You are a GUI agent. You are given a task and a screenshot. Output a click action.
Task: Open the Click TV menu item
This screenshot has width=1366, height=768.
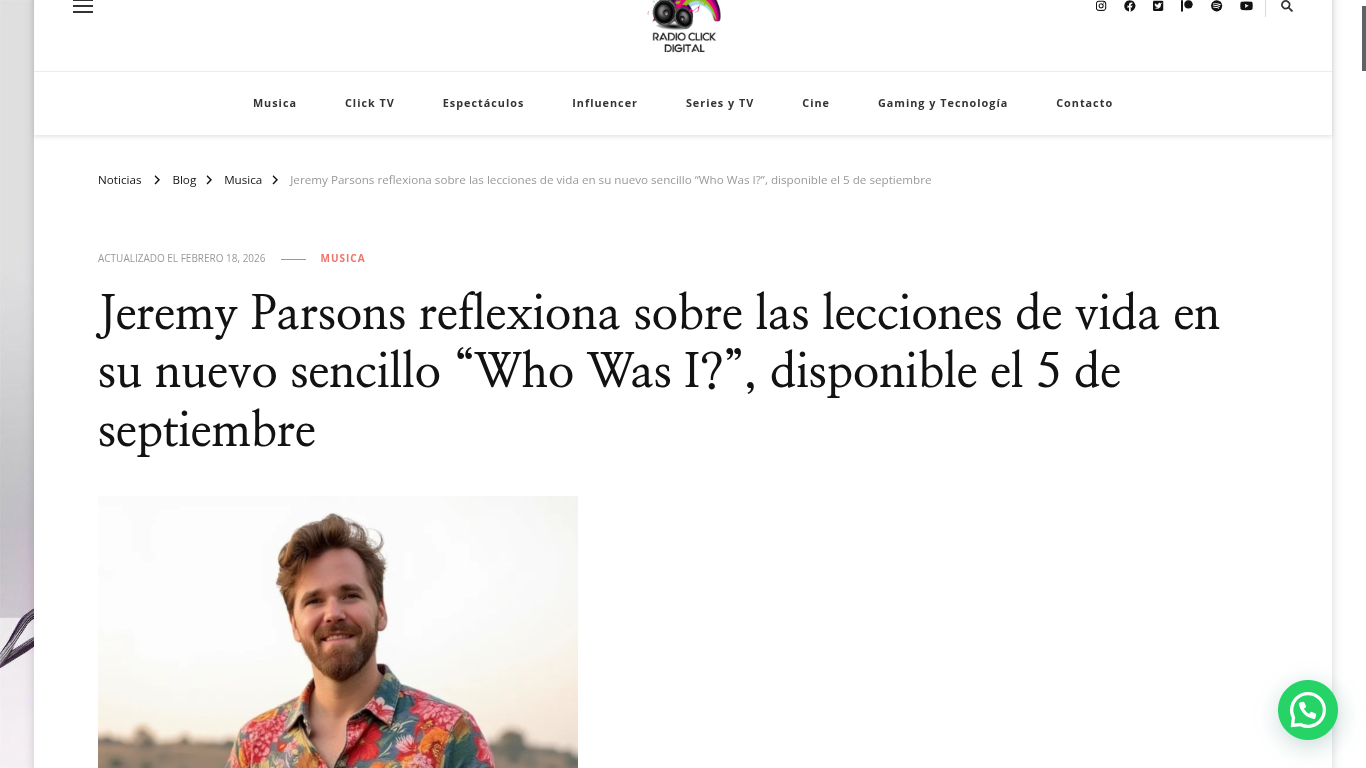tap(370, 103)
